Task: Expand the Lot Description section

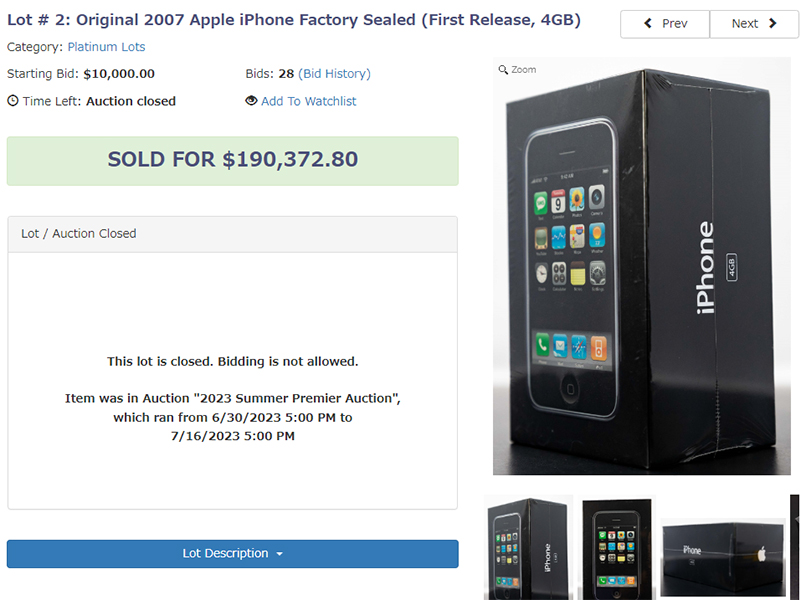Action: (232, 554)
